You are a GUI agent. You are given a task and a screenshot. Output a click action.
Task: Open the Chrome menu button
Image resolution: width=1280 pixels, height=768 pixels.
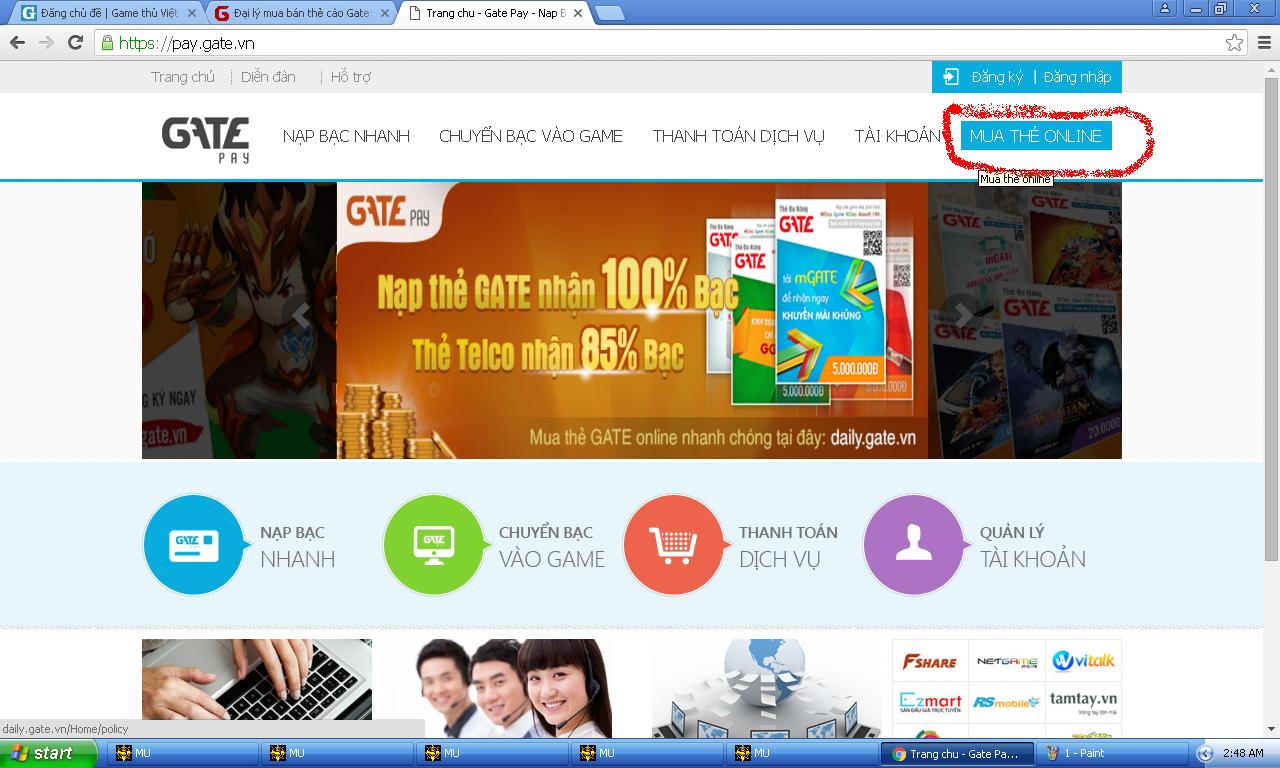1263,42
